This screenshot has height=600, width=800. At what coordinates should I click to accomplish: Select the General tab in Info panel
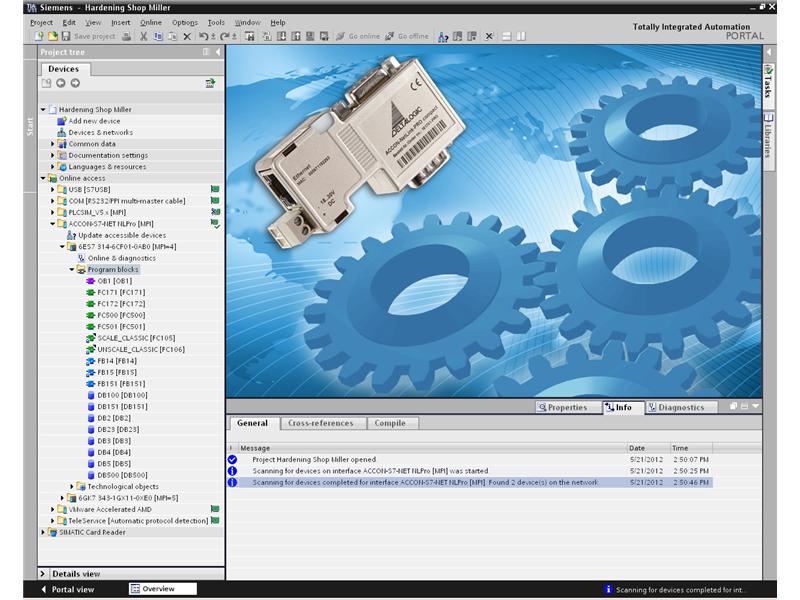click(x=253, y=423)
